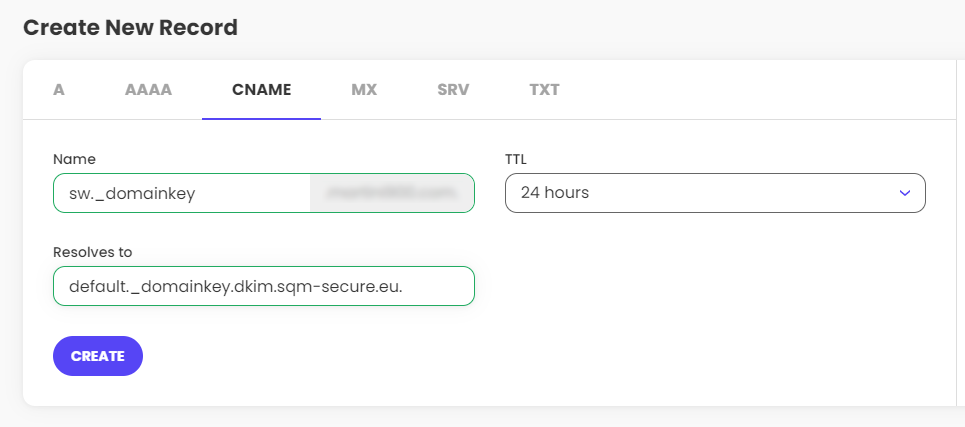Open the AAAA record tab
Viewport: 965px width, 427px height.
pos(148,89)
